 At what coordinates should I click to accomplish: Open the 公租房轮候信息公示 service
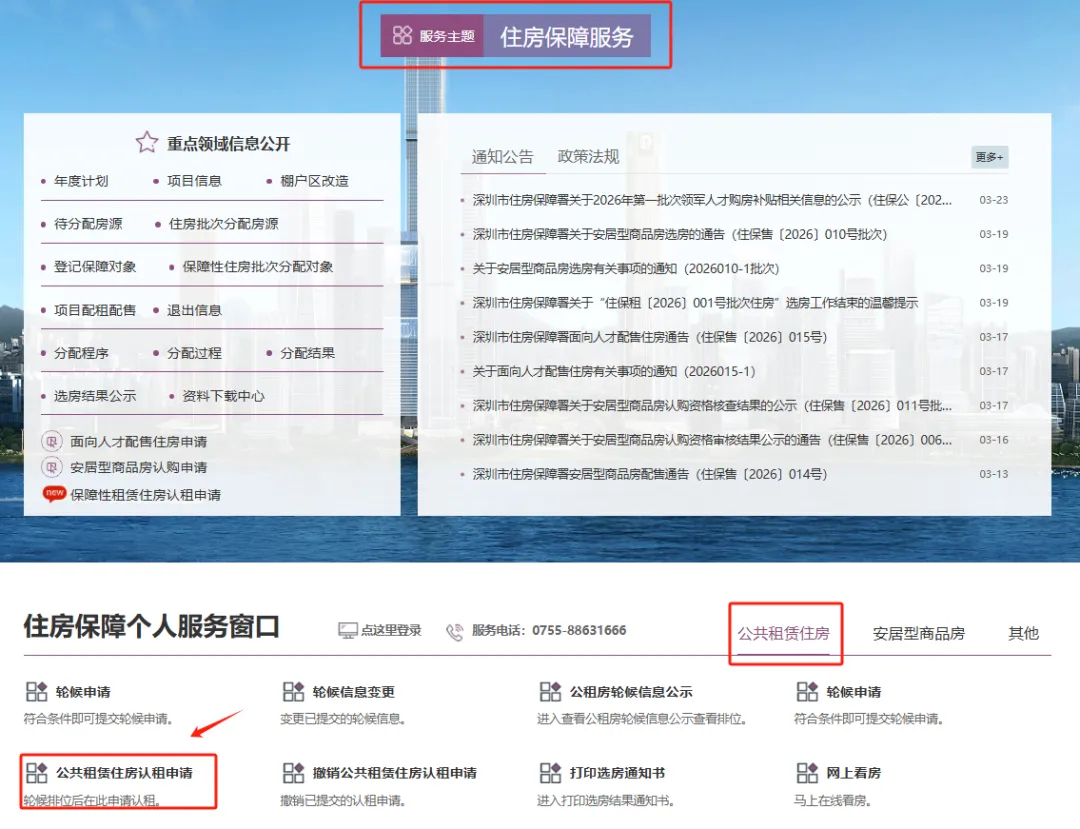tap(631, 692)
